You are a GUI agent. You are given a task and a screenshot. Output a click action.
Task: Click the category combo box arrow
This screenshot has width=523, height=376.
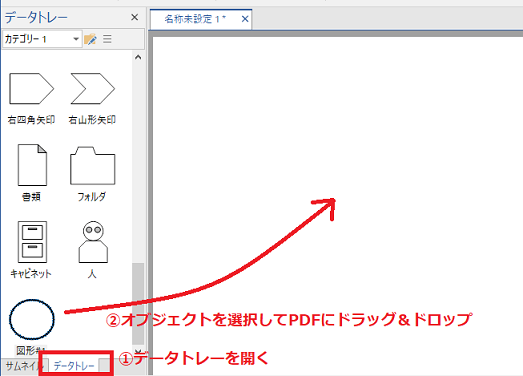(76, 39)
